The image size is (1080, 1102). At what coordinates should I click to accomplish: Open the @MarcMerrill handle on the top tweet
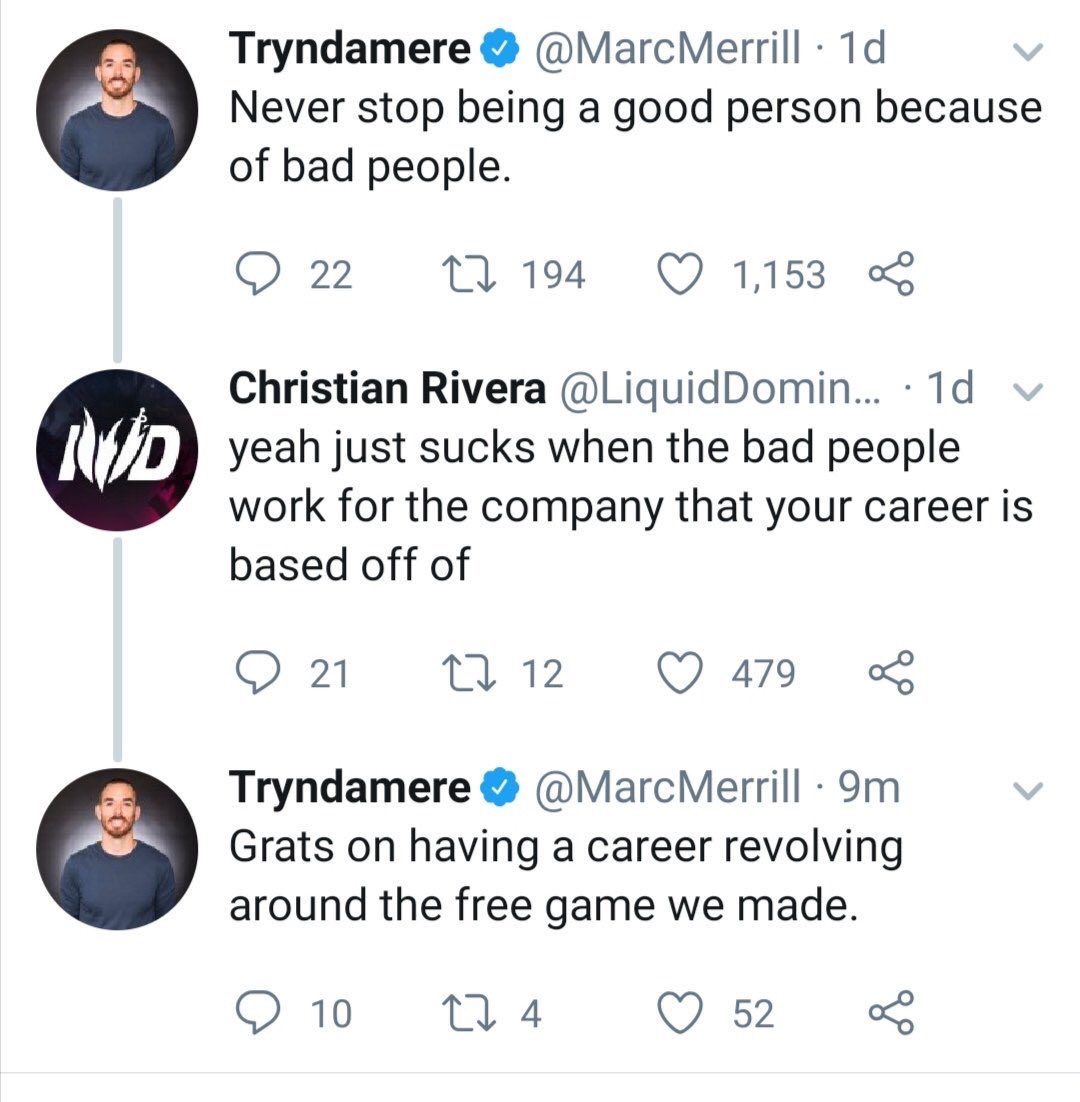(x=668, y=48)
